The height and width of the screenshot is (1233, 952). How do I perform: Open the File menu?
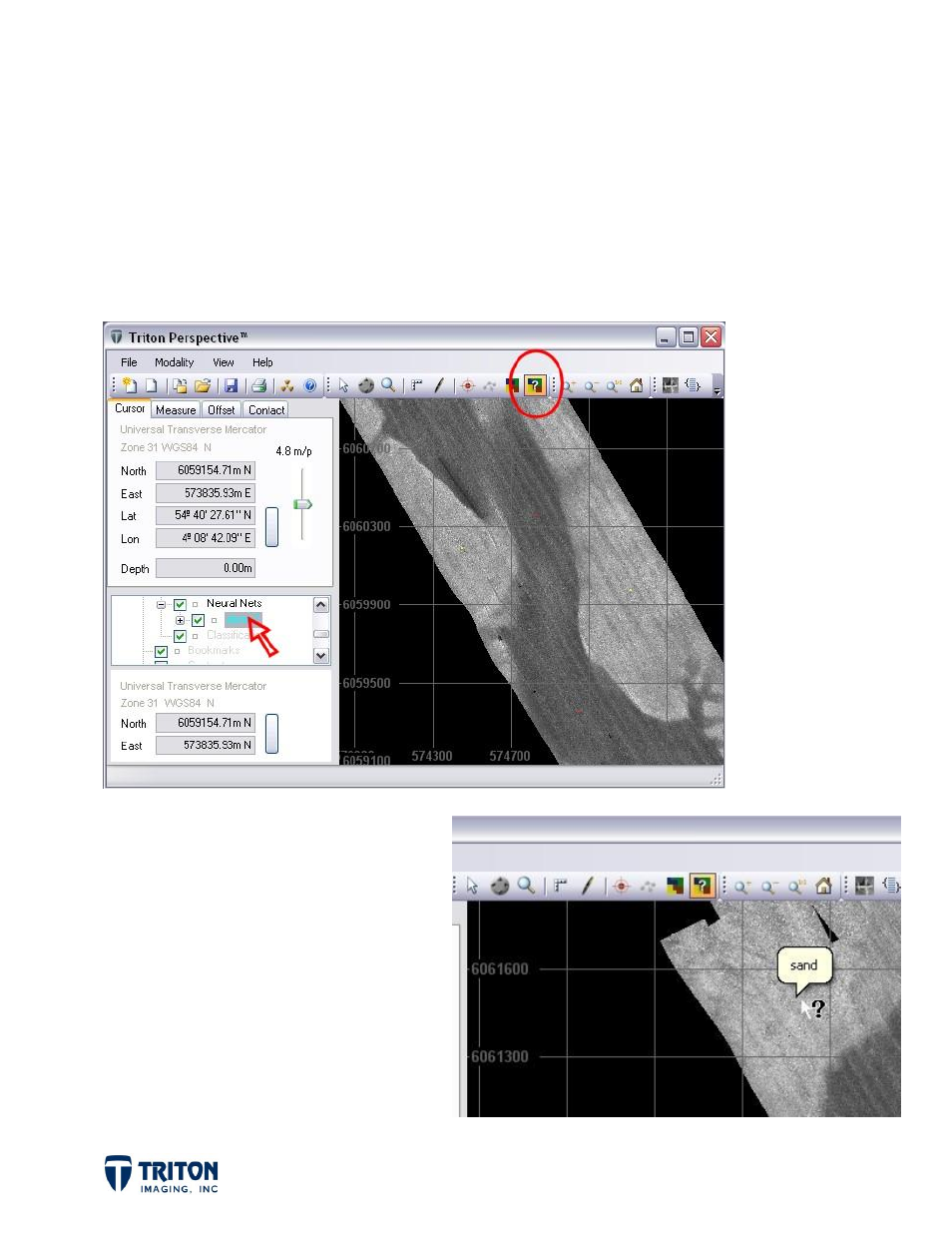(x=129, y=362)
